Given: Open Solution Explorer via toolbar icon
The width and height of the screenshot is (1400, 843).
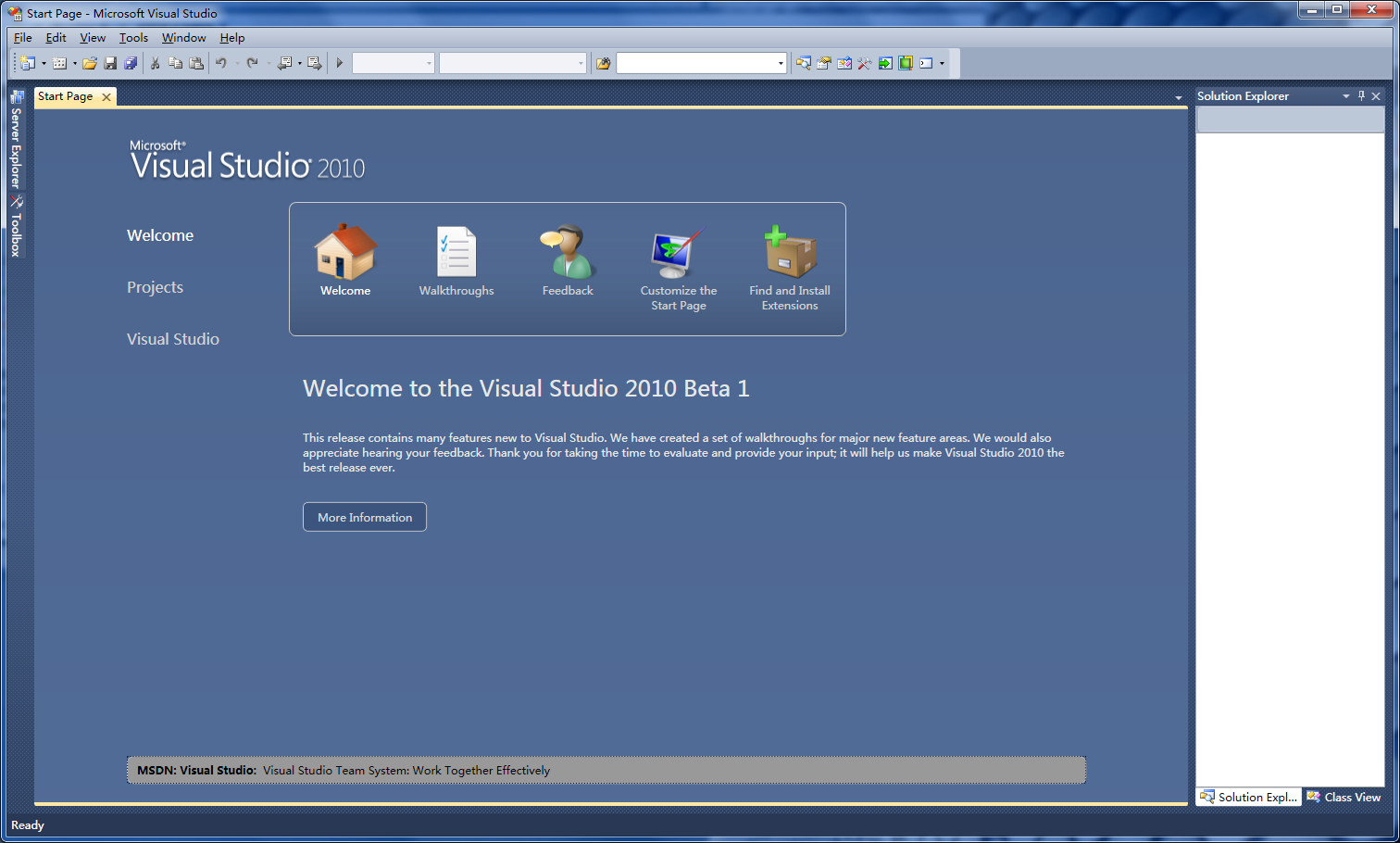Looking at the screenshot, I should pyautogui.click(x=804, y=63).
